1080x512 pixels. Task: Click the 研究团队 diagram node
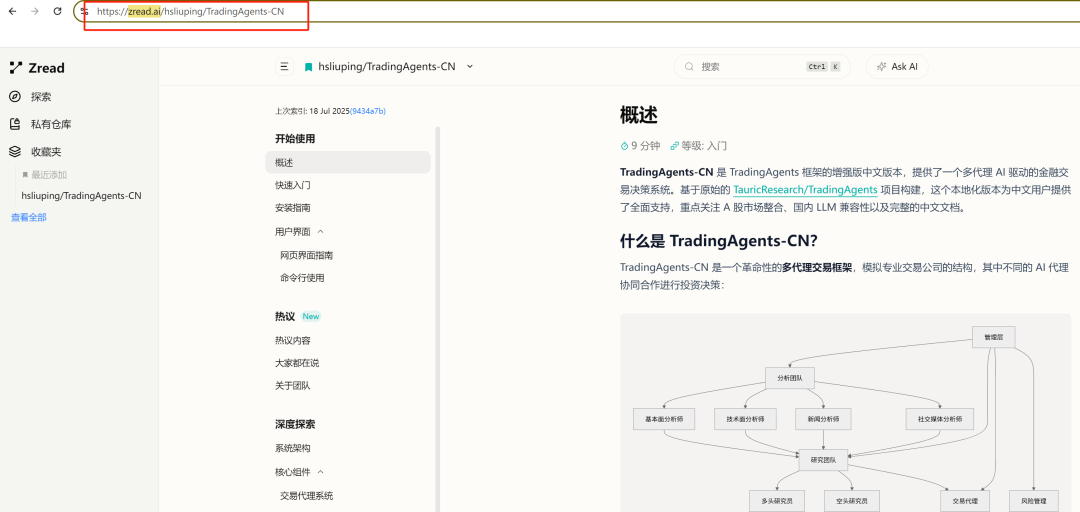823,460
